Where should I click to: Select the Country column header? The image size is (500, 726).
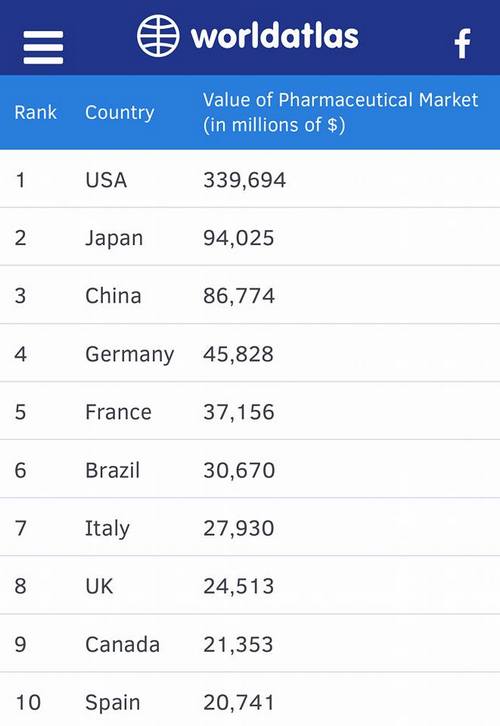point(119,113)
